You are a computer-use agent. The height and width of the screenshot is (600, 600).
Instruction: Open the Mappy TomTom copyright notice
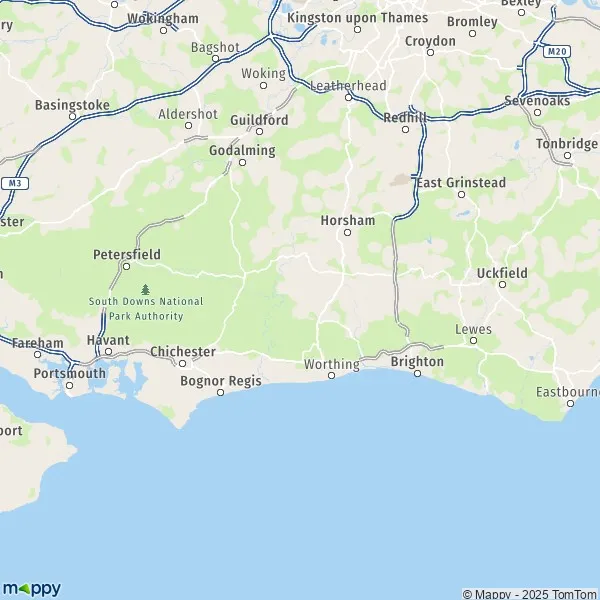pyautogui.click(x=530, y=594)
